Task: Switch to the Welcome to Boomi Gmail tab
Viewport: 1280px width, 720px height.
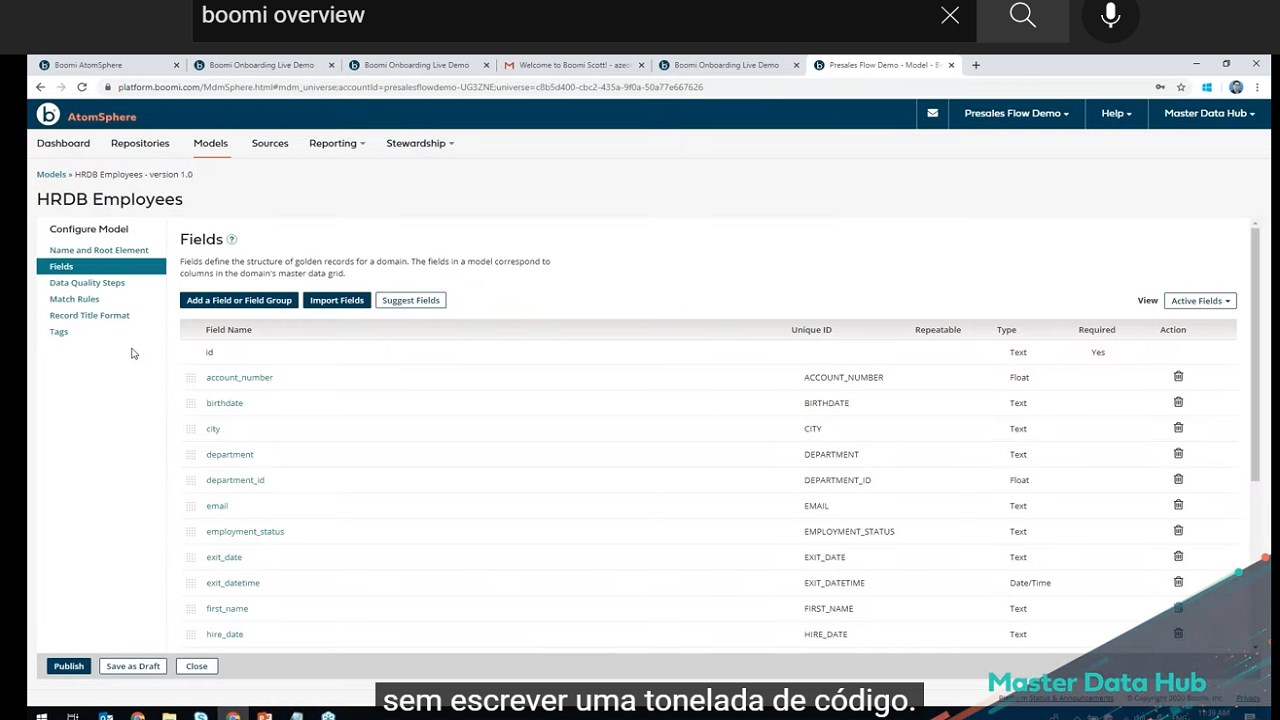Action: [x=573, y=65]
